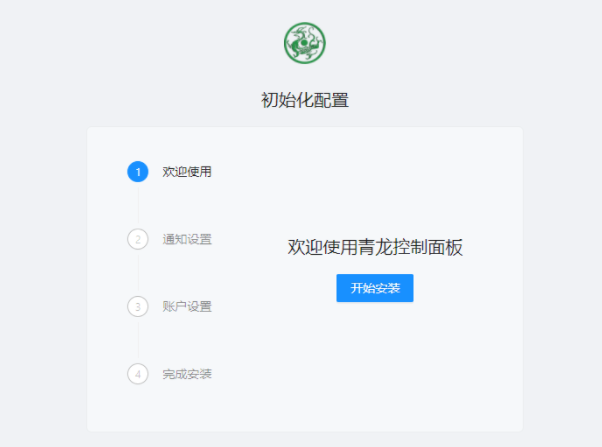Jump to the 完成安装 step
Screen dimensions: 602x447
point(187,374)
